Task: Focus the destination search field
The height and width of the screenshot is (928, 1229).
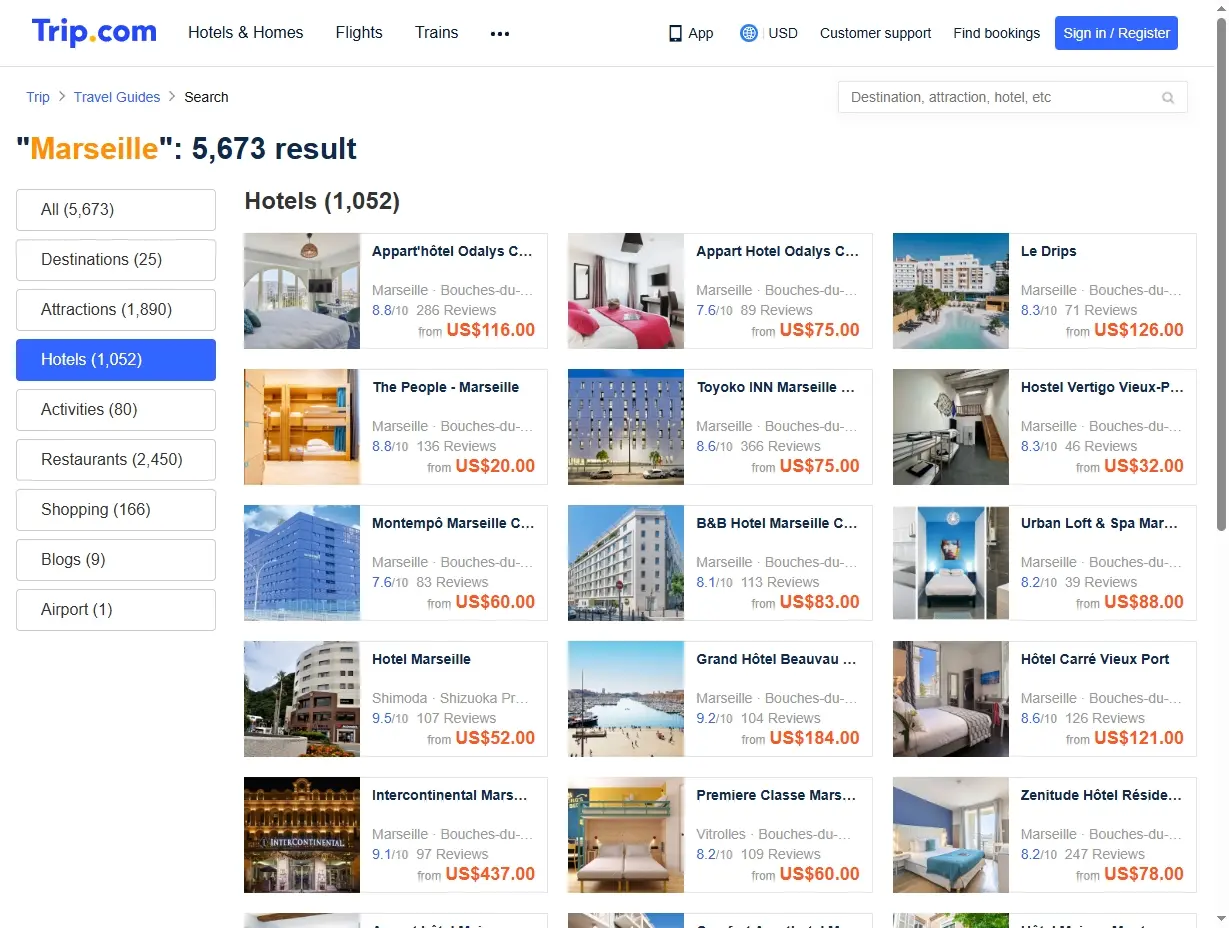Action: click(x=1012, y=97)
